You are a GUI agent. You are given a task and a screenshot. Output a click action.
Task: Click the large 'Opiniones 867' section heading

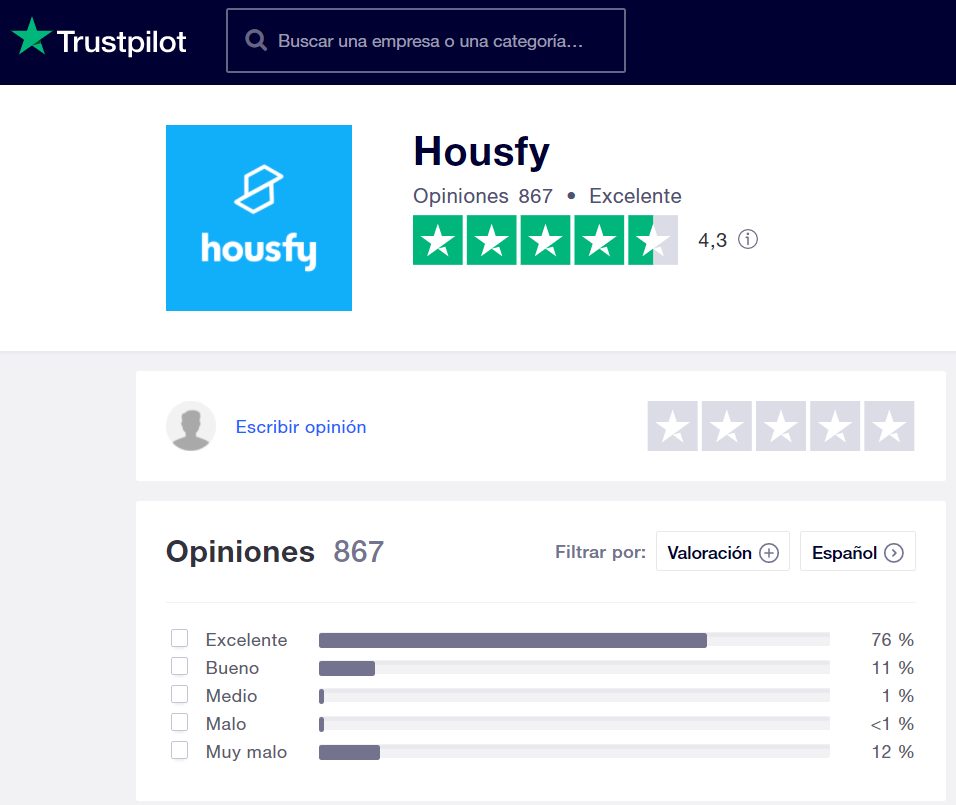275,551
